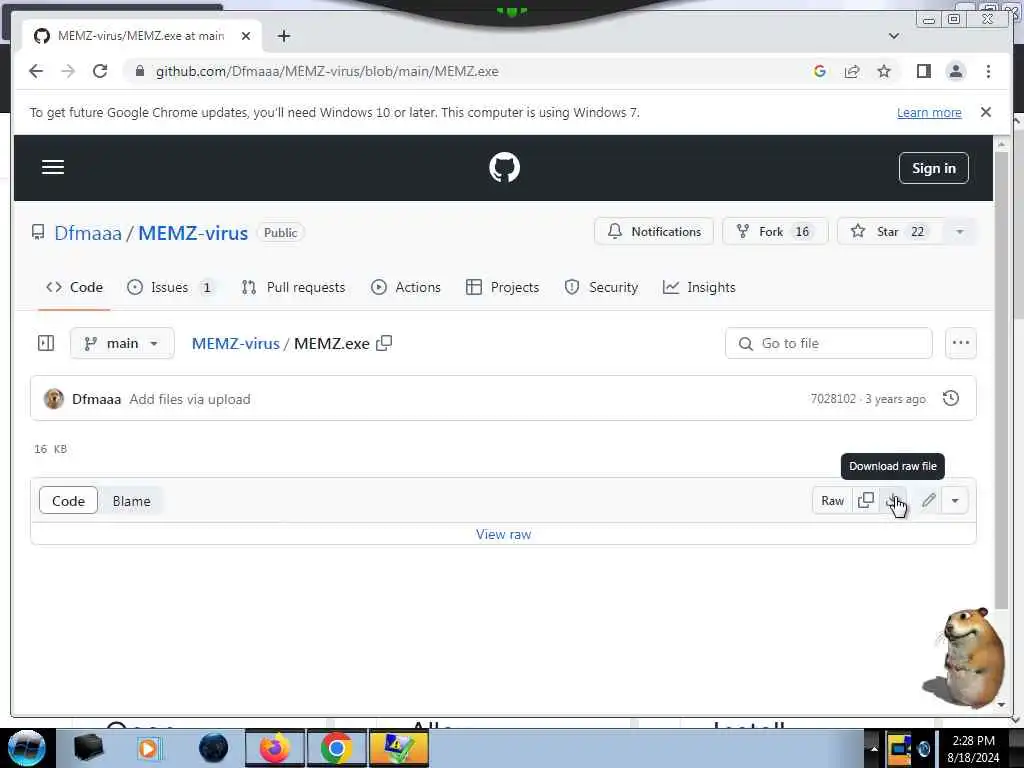
Task: Open the Add files via upload commit message
Action: (190, 399)
